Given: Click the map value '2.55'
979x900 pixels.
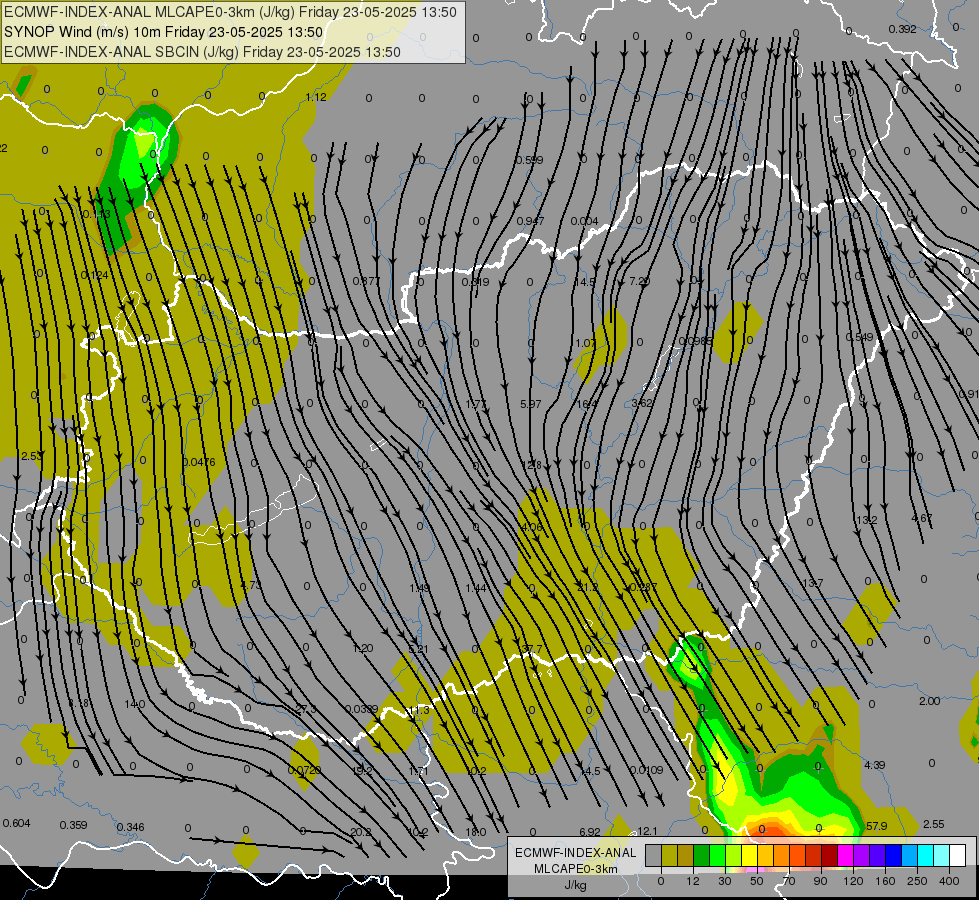Looking at the screenshot, I should (x=934, y=824).
